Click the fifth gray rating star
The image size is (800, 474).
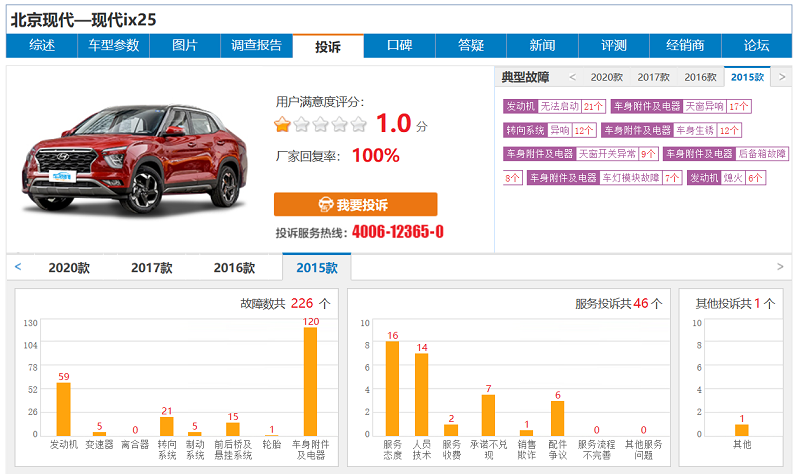coord(359,124)
